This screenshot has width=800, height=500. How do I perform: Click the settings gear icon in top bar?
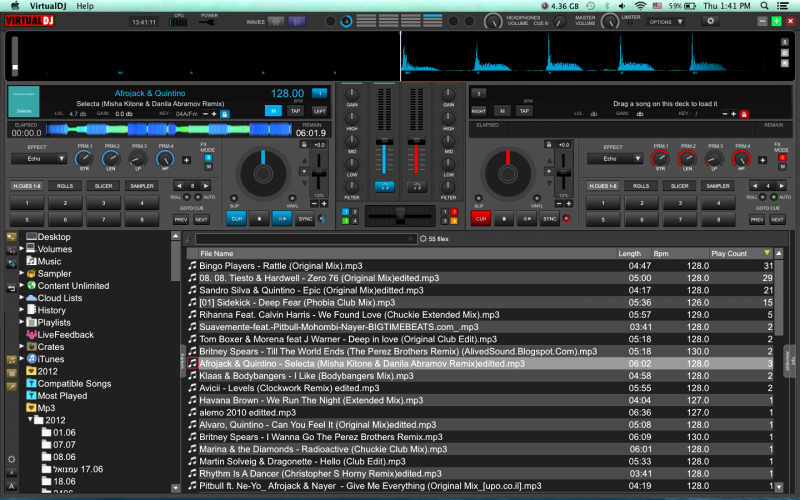click(x=710, y=20)
